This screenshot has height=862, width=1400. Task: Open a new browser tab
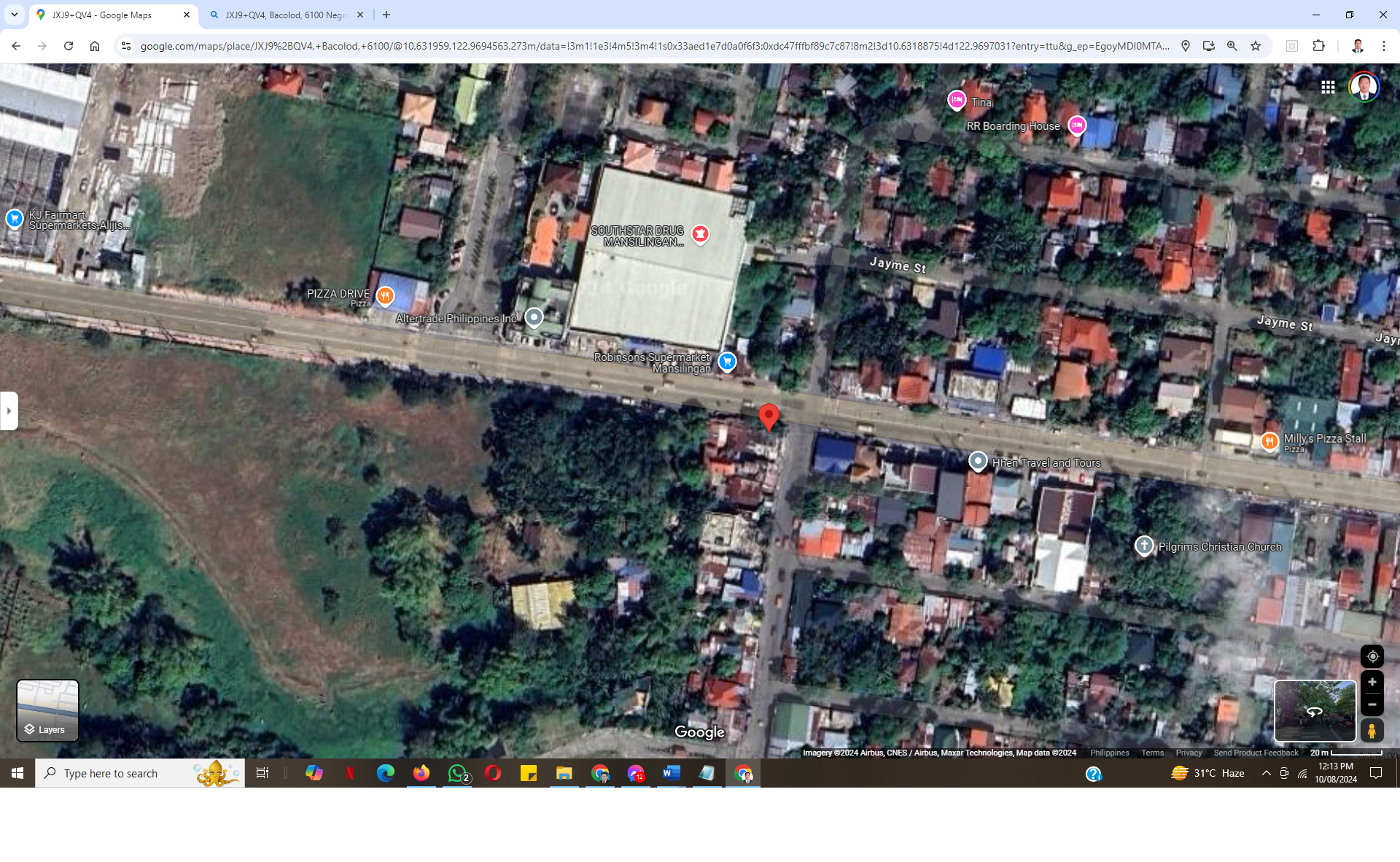tap(386, 15)
